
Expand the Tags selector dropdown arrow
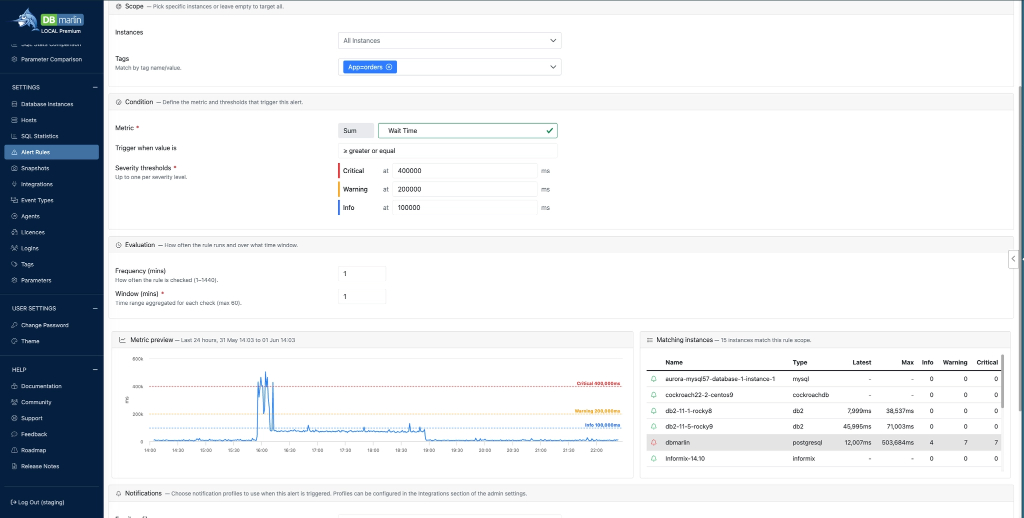(x=552, y=67)
